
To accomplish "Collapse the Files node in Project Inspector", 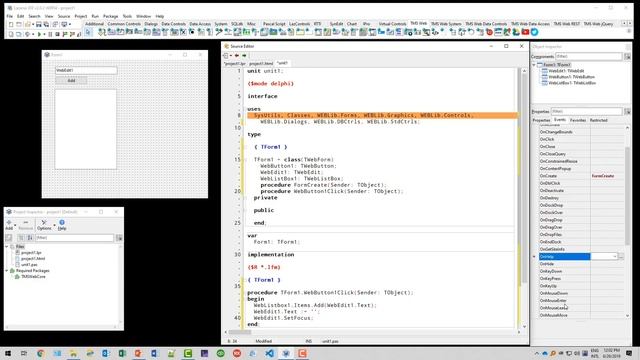I will click(7, 247).
